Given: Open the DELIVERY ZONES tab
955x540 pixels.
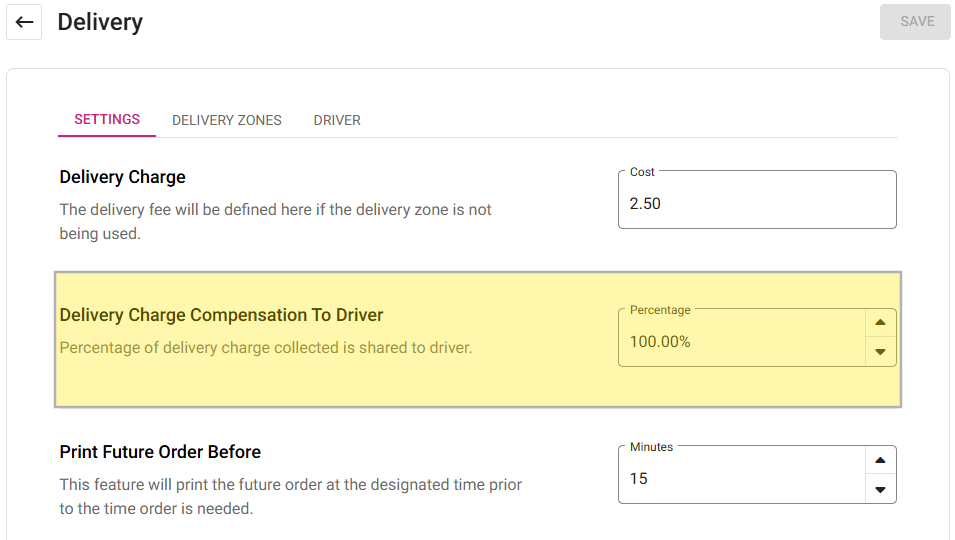Looking at the screenshot, I should pos(227,120).
